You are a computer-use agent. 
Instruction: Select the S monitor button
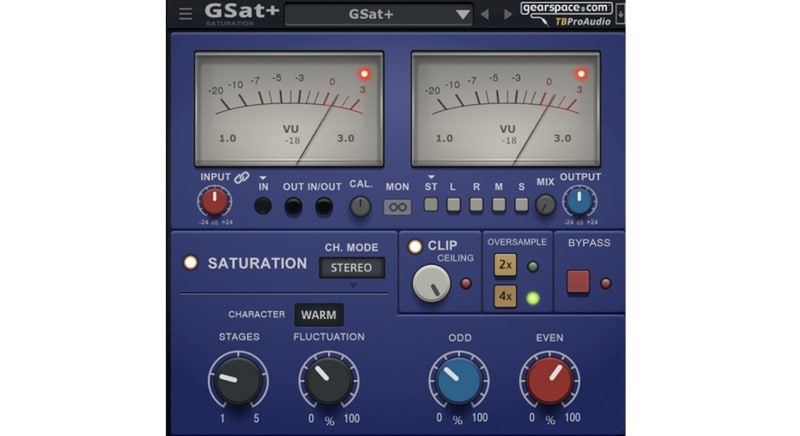[x=521, y=205]
